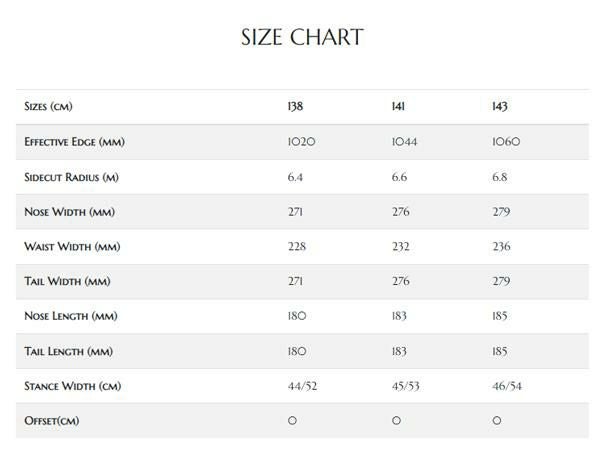This screenshot has height=450, width=600.
Task: Select the 45/53 stance width value
Action: [x=407, y=386]
